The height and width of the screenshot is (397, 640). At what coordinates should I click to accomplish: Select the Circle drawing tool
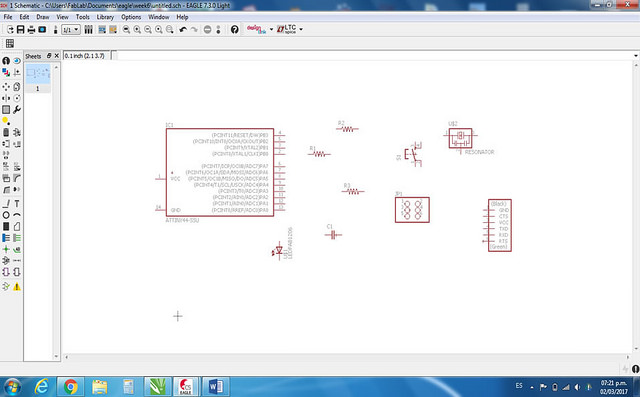[x=6, y=215]
